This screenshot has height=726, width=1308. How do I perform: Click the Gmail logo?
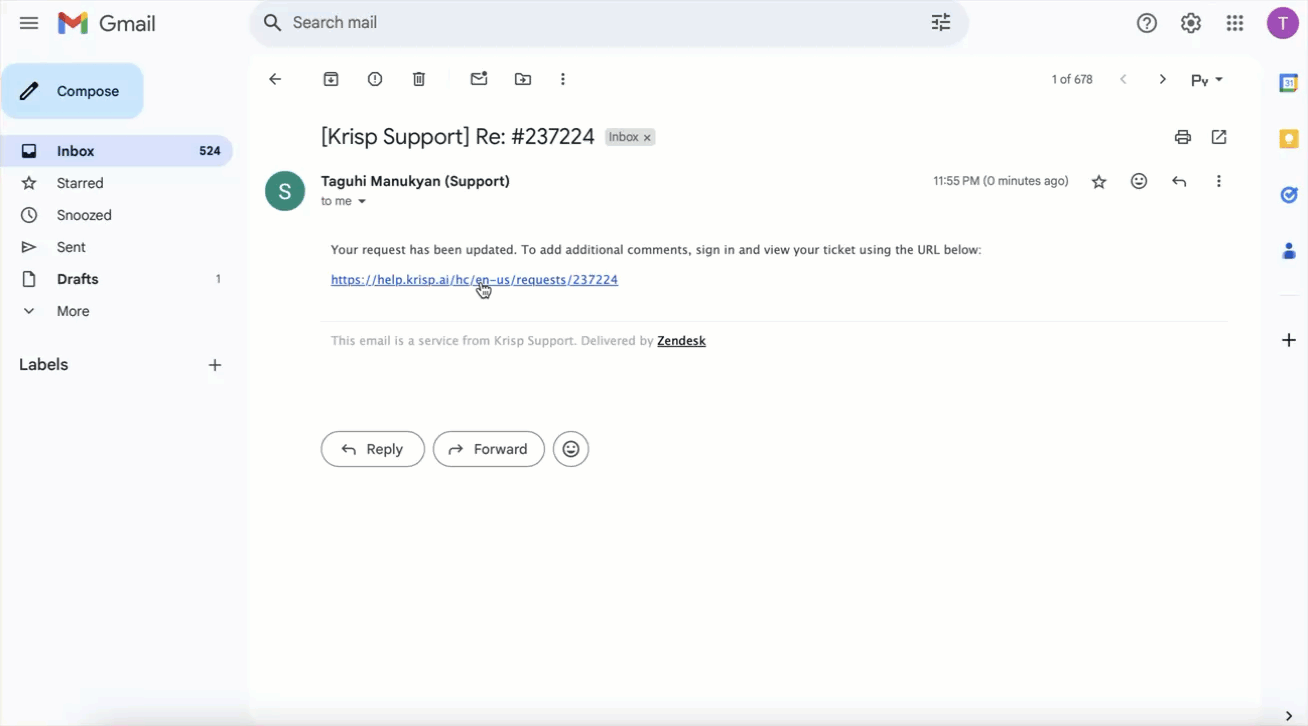(x=107, y=23)
